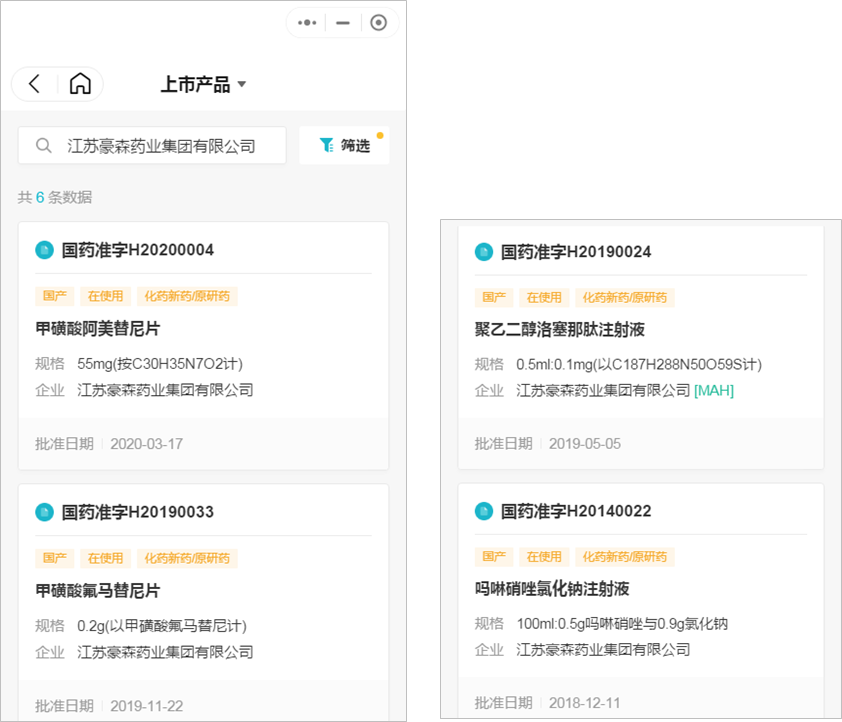
Task: Click the 国产 tag on 甲磺酸氟马替尼片 card
Action: click(x=55, y=558)
